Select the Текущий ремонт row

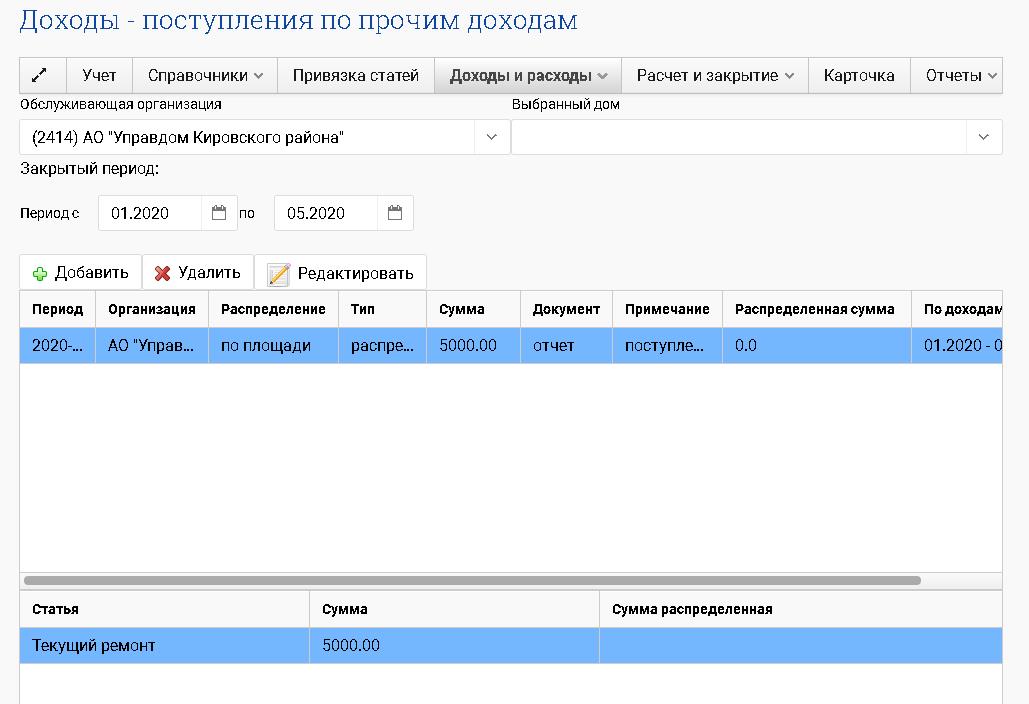(94, 646)
